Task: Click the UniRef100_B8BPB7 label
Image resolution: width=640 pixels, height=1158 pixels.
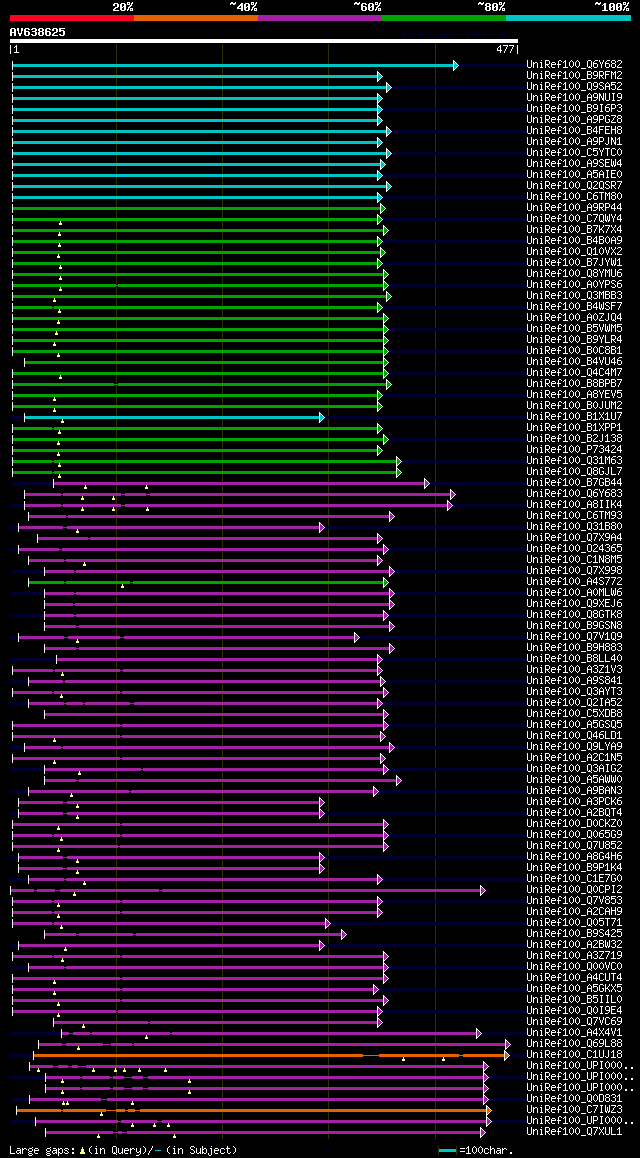Action: [x=574, y=385]
